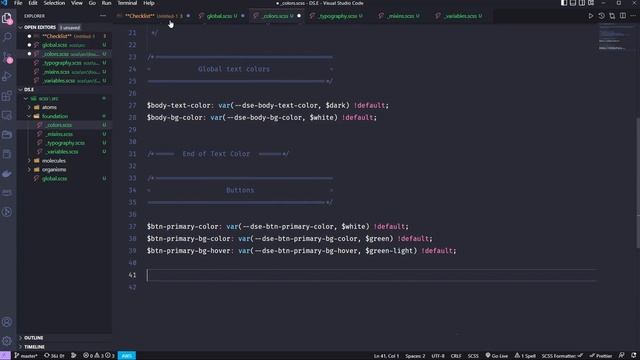Open _typography.scss in foundation folder tree
The height and width of the screenshot is (360, 640).
tap(65, 143)
